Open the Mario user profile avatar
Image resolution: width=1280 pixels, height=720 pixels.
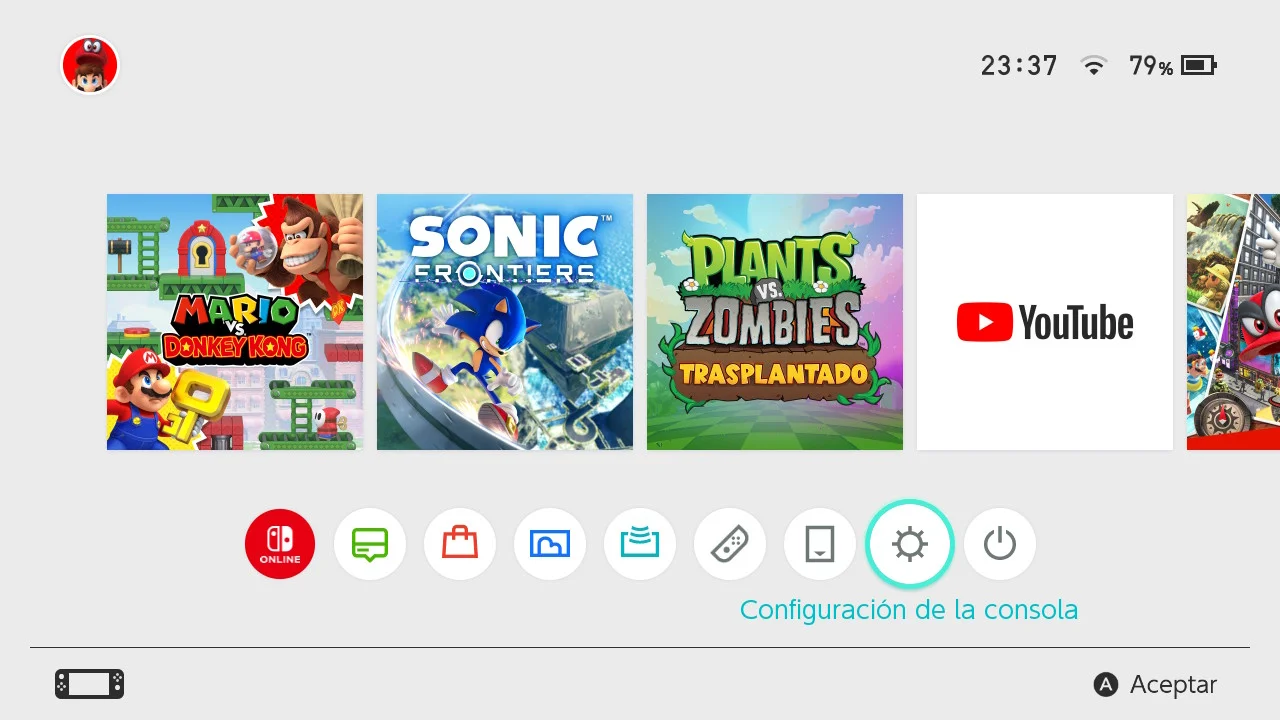(90, 66)
